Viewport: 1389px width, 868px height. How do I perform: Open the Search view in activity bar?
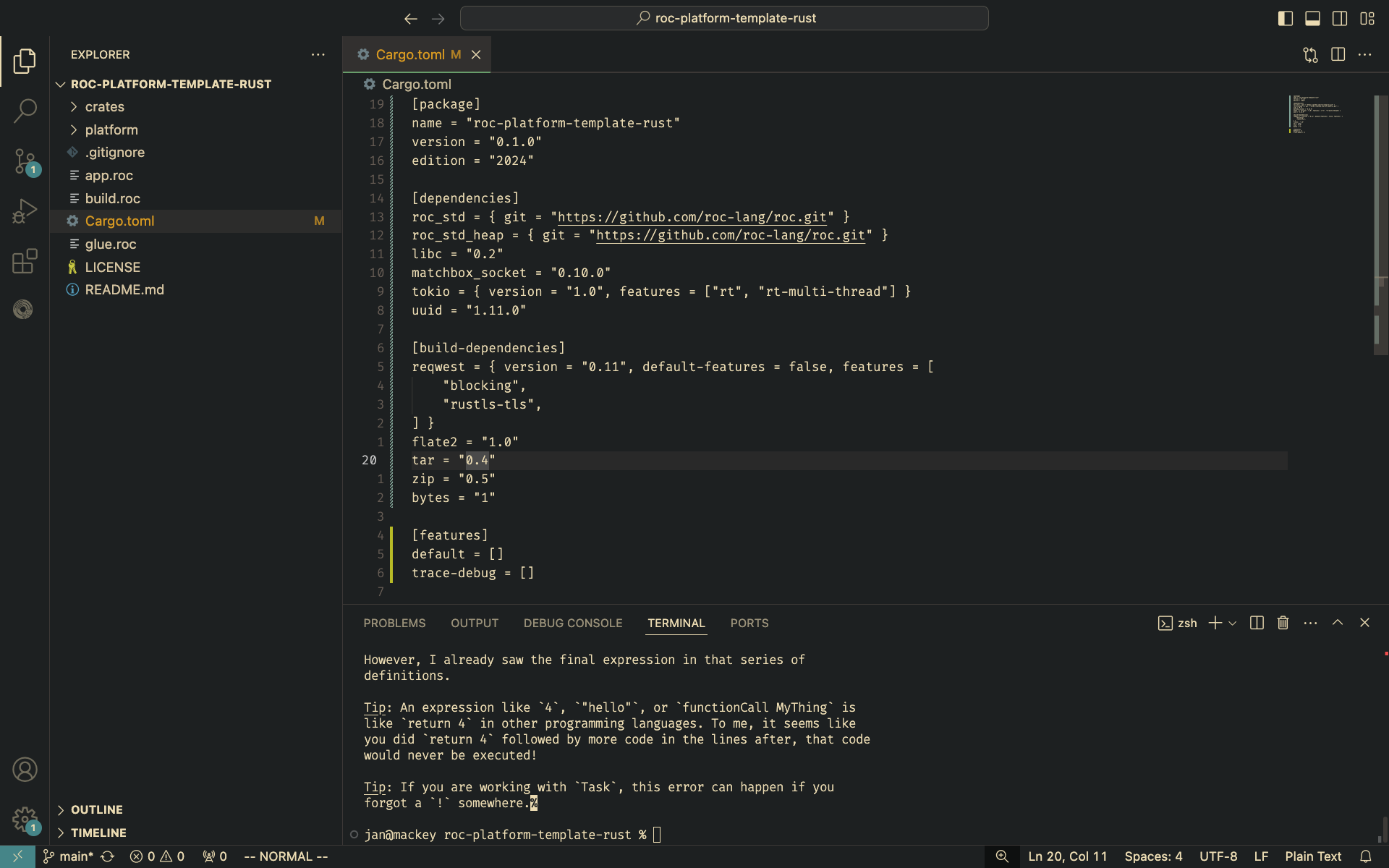point(25,111)
